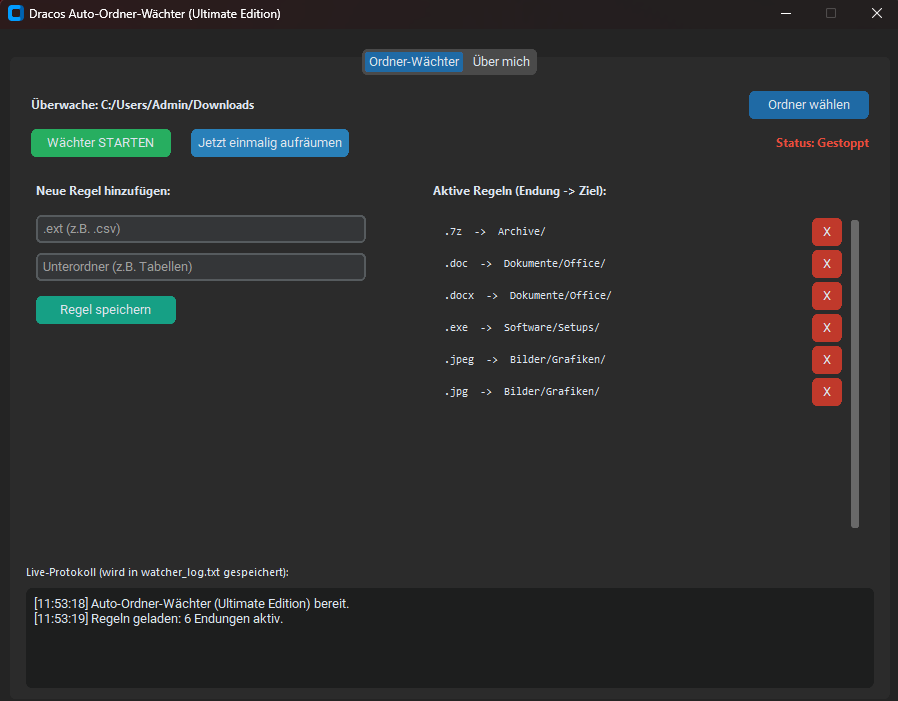The height and width of the screenshot is (701, 898).
Task: Open the Über mich tab
Action: point(501,62)
